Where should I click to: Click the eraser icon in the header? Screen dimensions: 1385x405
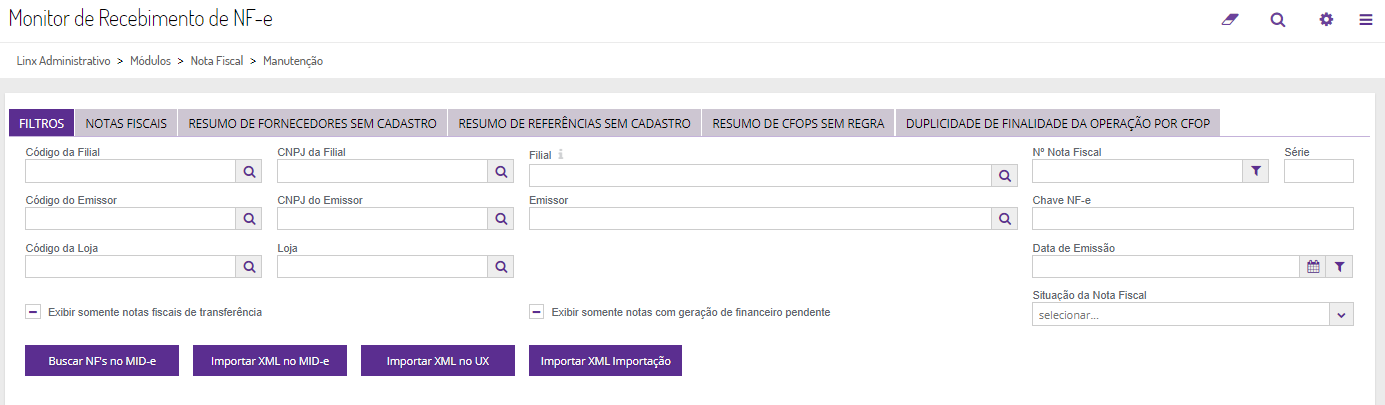point(1230,20)
